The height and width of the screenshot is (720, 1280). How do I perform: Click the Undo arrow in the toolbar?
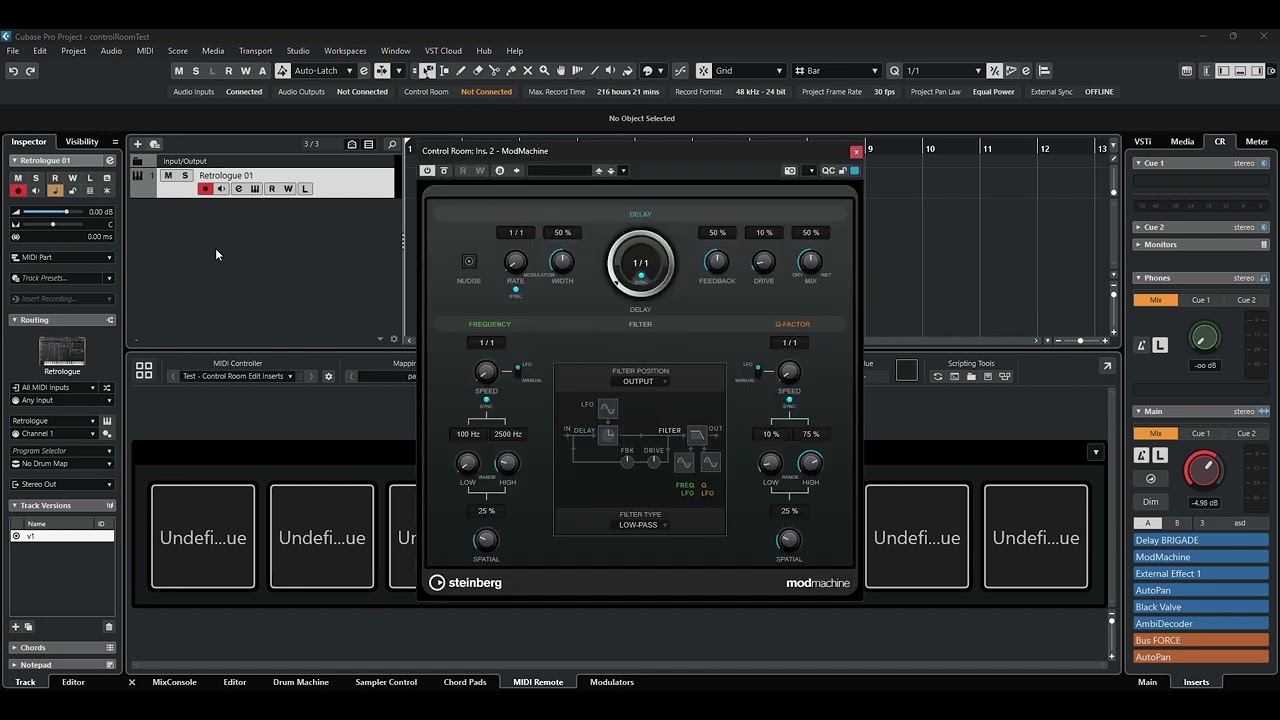[x=13, y=71]
